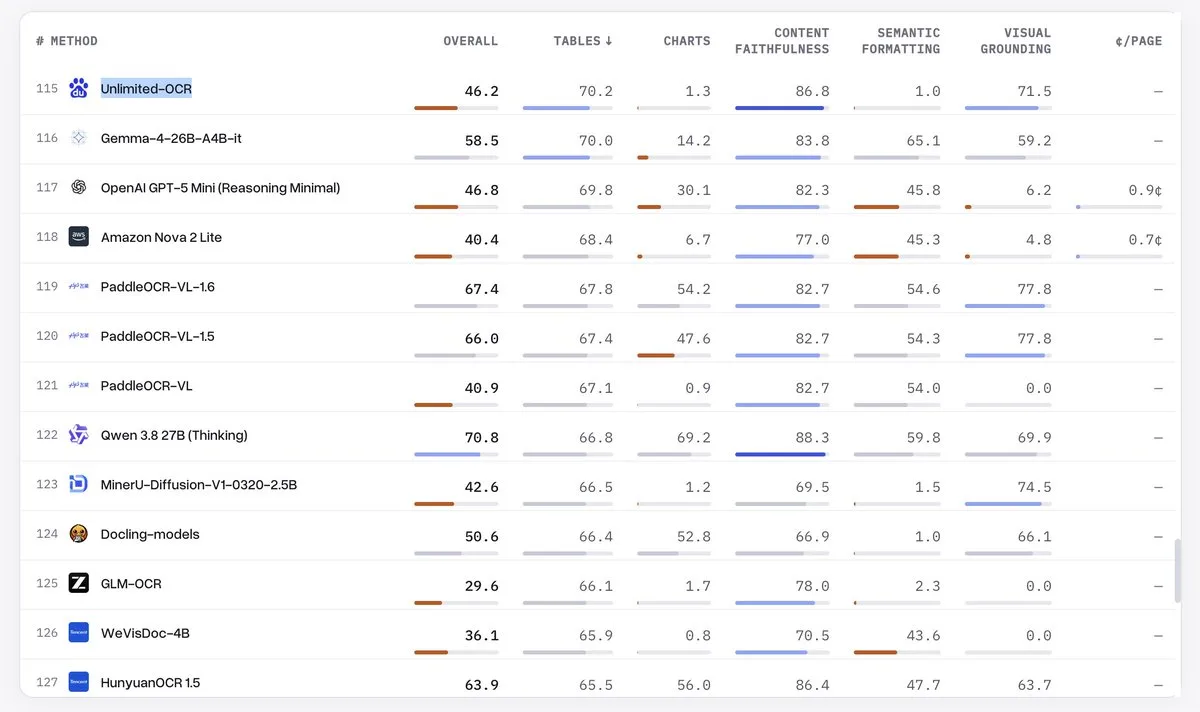Click the Tencent logo beside WeVisDoc-4B

click(79, 633)
